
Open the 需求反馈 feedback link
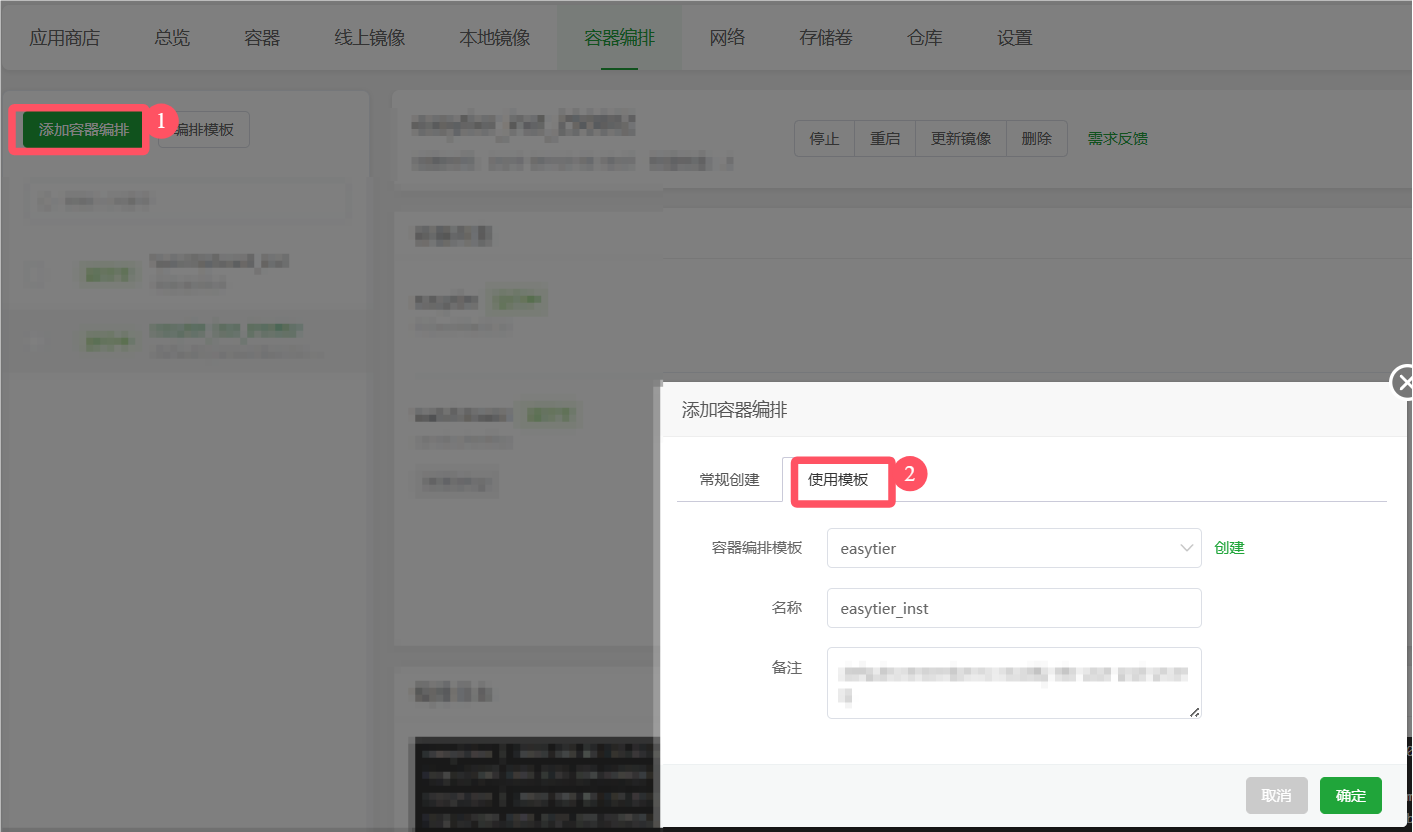click(1117, 138)
